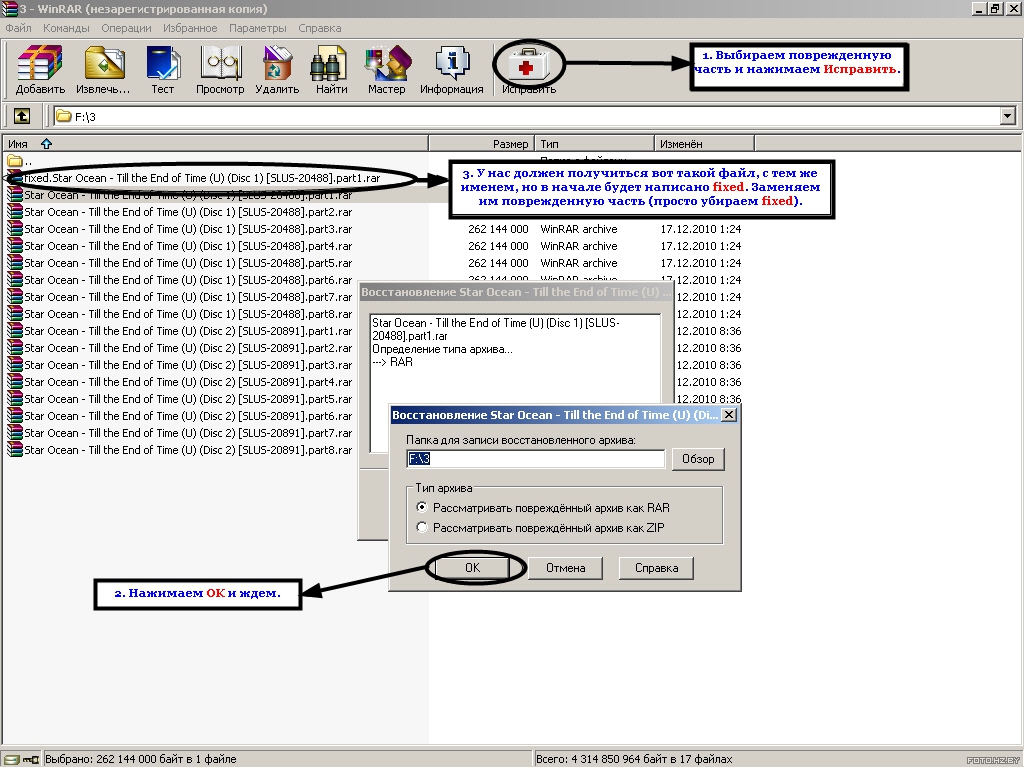Select Star Ocean Disc 1 part8.rar
The width and height of the screenshot is (1024, 768).
[188, 314]
